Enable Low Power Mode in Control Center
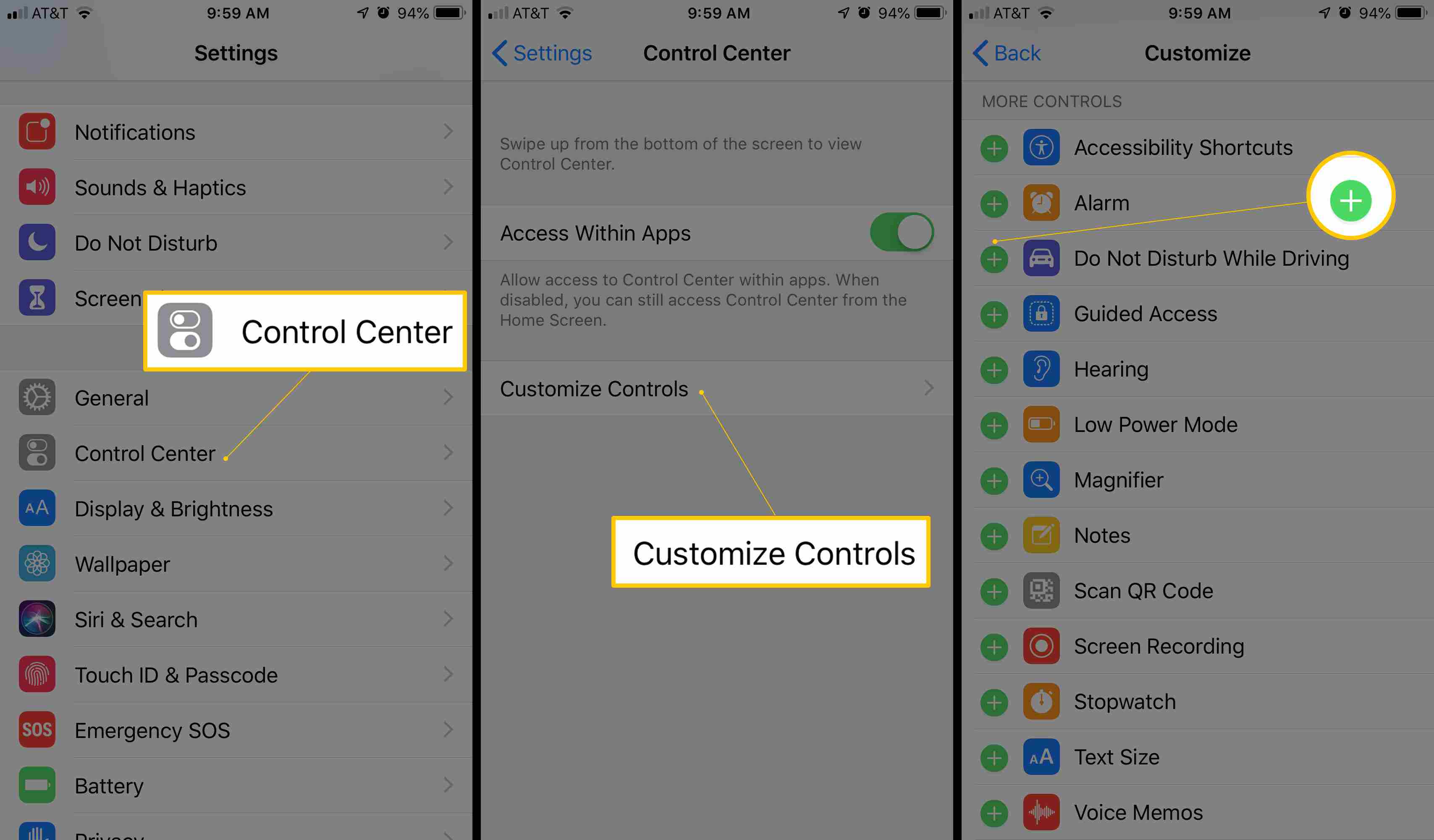 pyautogui.click(x=996, y=425)
